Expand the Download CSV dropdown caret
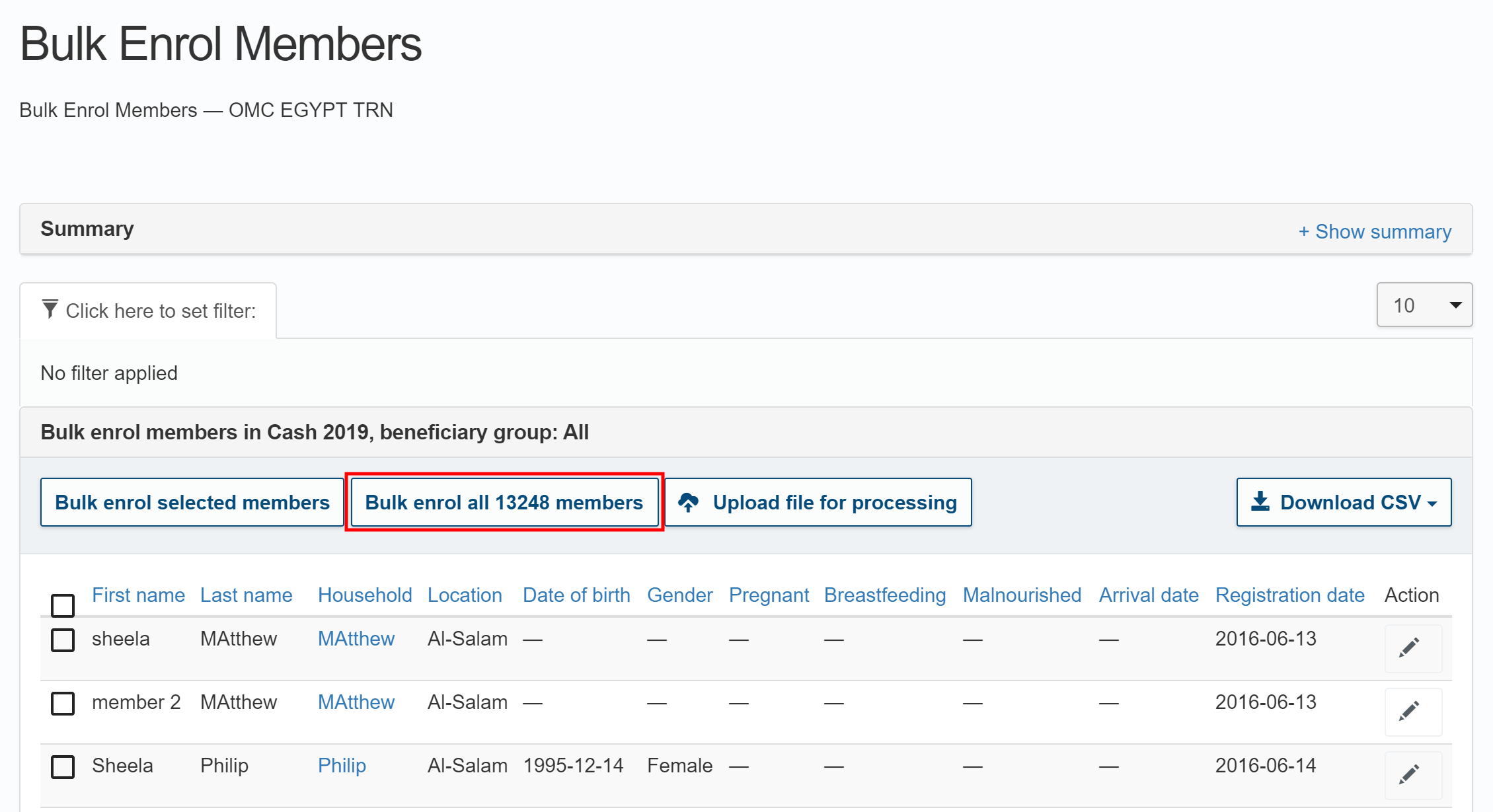This screenshot has width=1493, height=812. point(1433,503)
